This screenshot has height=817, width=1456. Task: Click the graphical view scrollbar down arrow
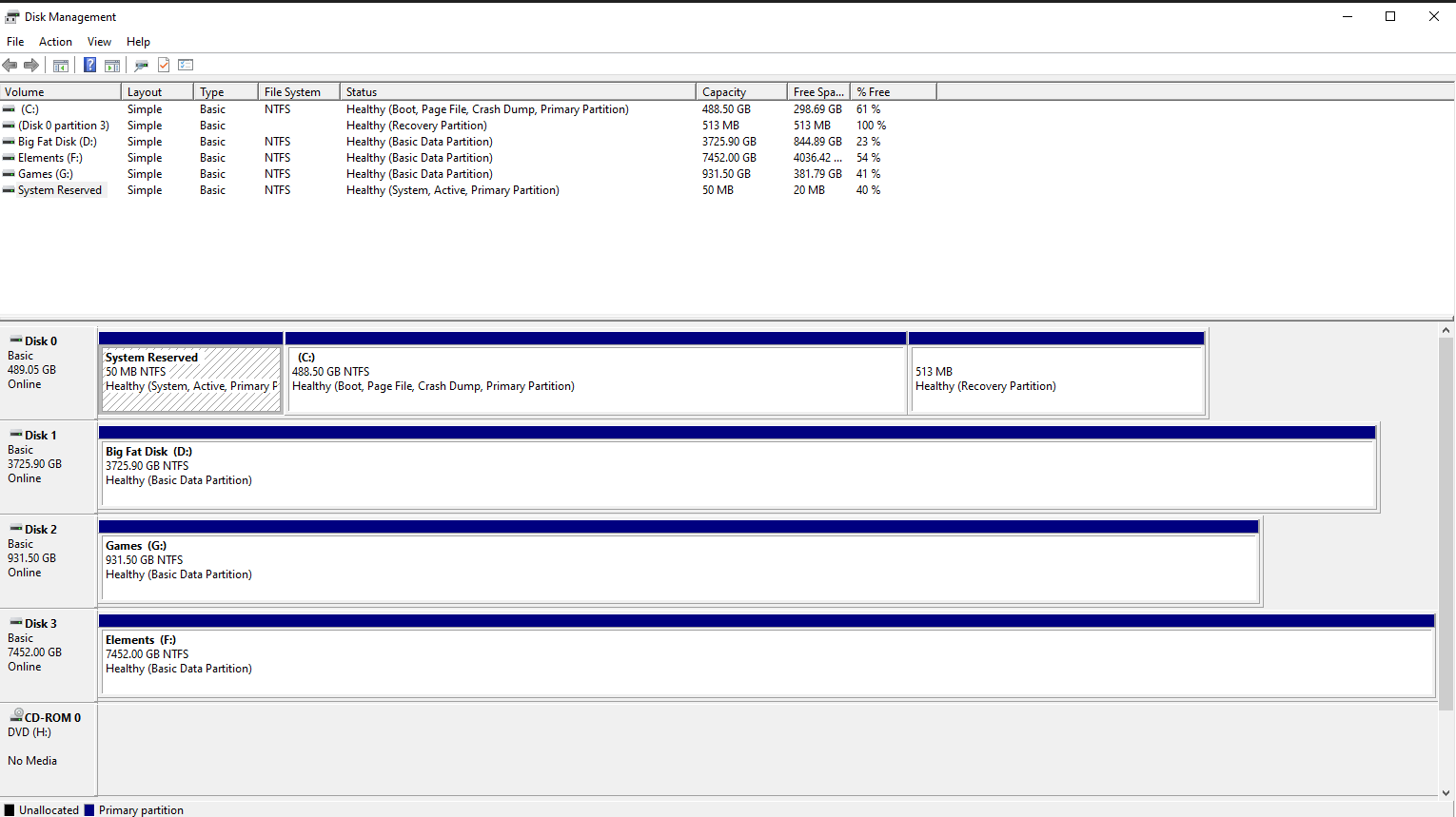(1446, 791)
